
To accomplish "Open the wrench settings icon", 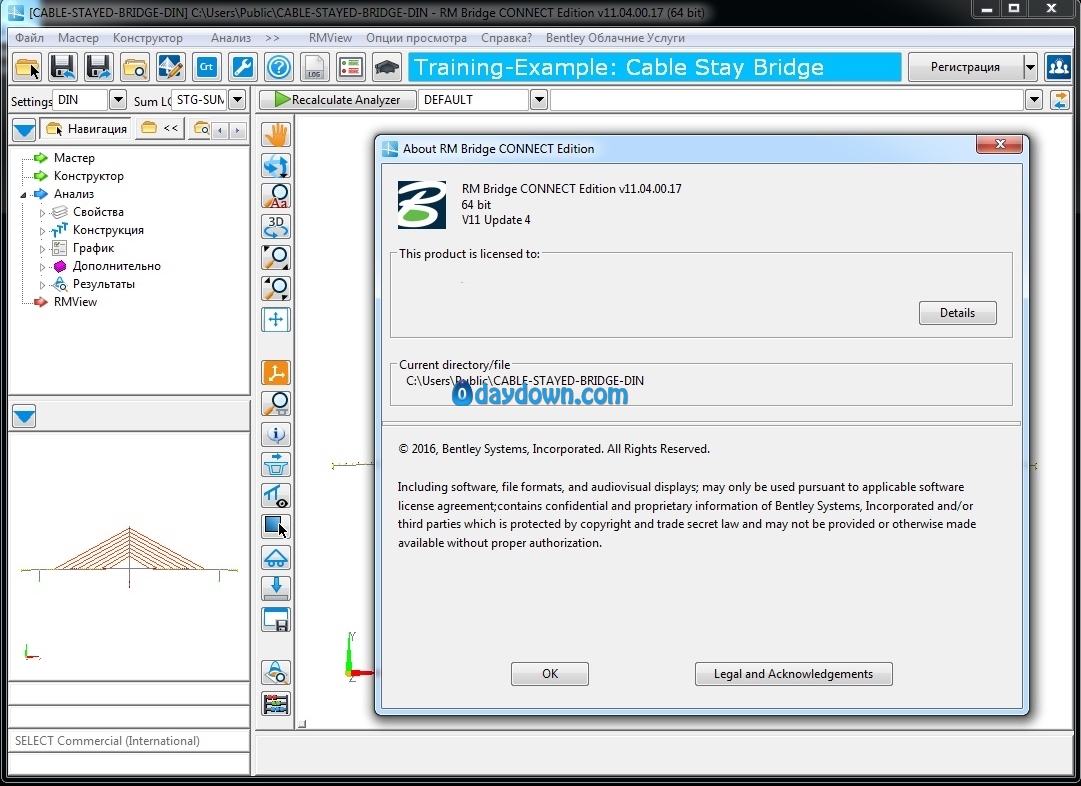I will tap(243, 67).
